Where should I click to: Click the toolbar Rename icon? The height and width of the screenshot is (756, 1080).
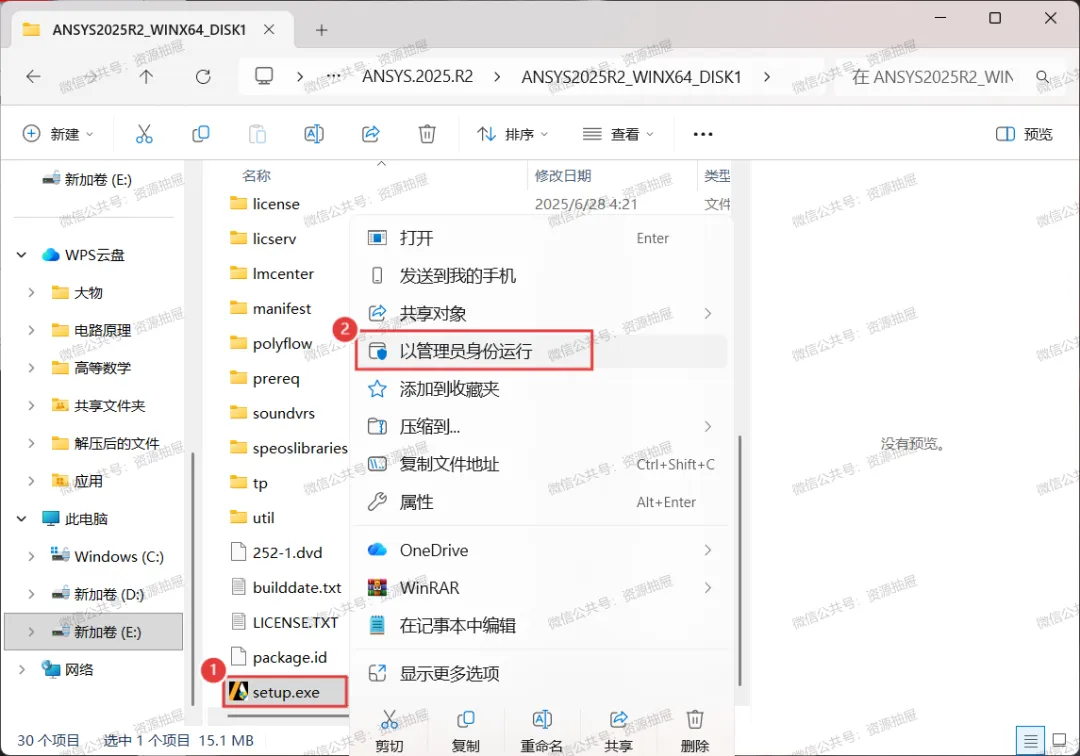click(x=314, y=134)
